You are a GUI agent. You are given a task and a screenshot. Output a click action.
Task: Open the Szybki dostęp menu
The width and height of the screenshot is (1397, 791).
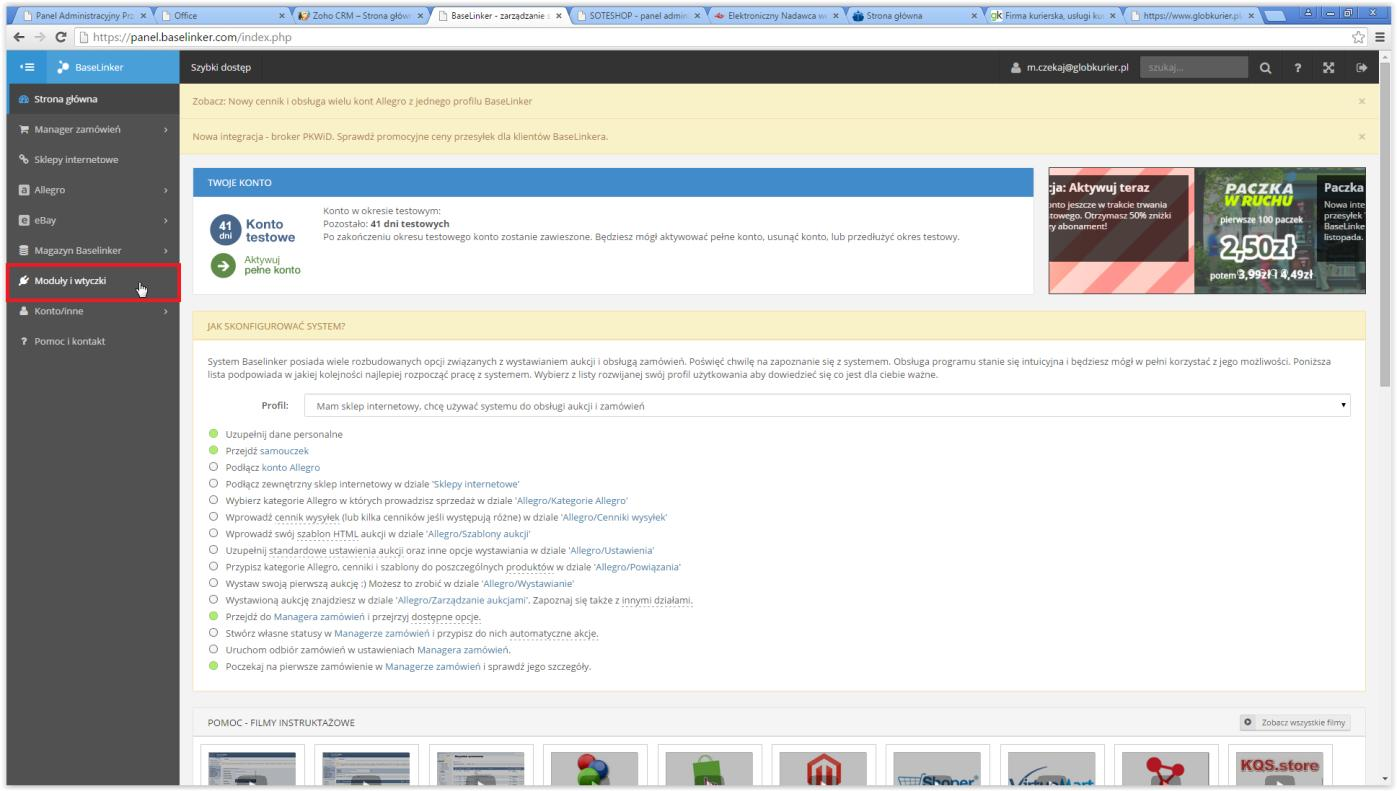pyautogui.click(x=221, y=67)
